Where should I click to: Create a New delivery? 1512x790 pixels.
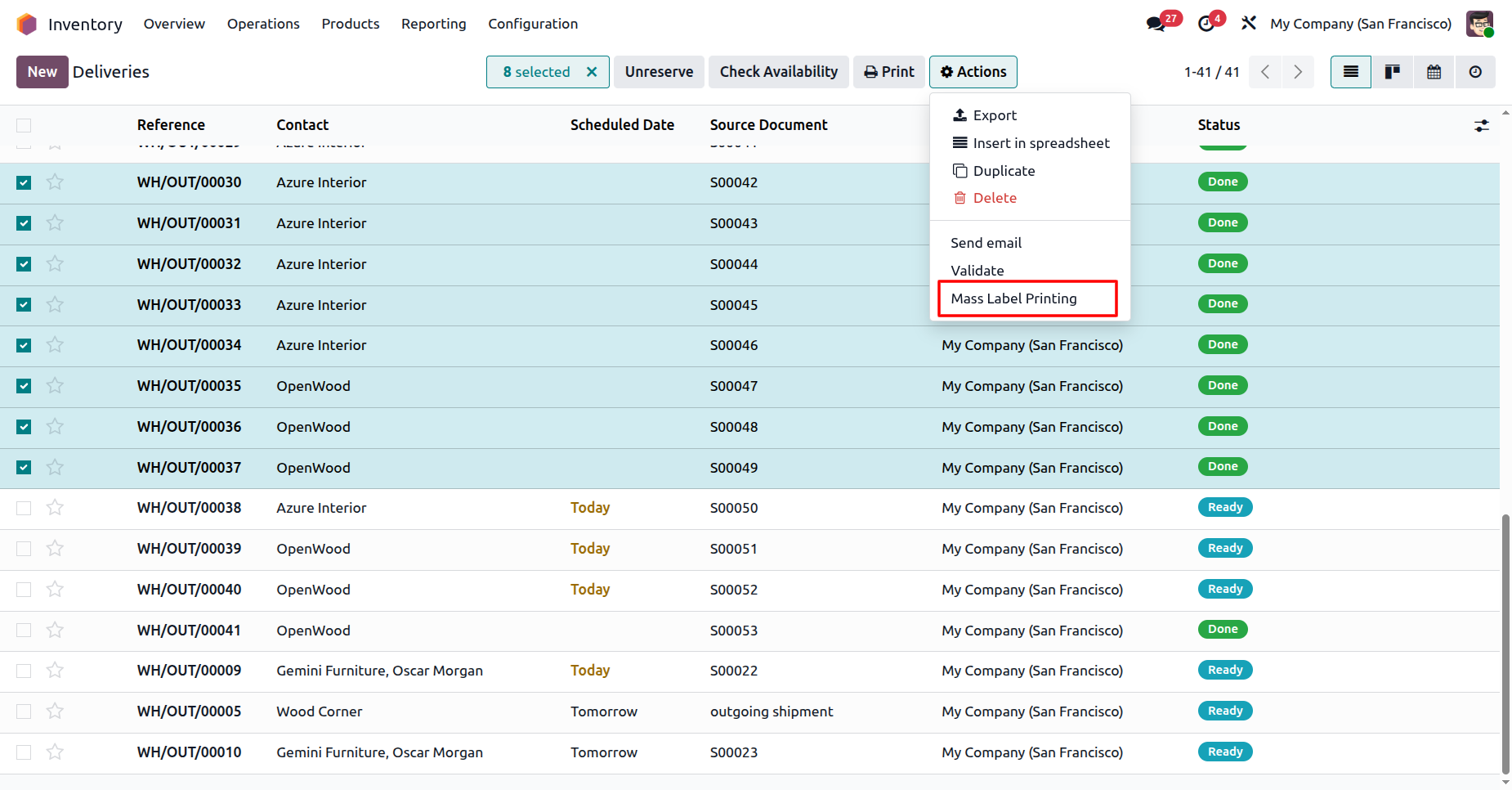tap(42, 72)
